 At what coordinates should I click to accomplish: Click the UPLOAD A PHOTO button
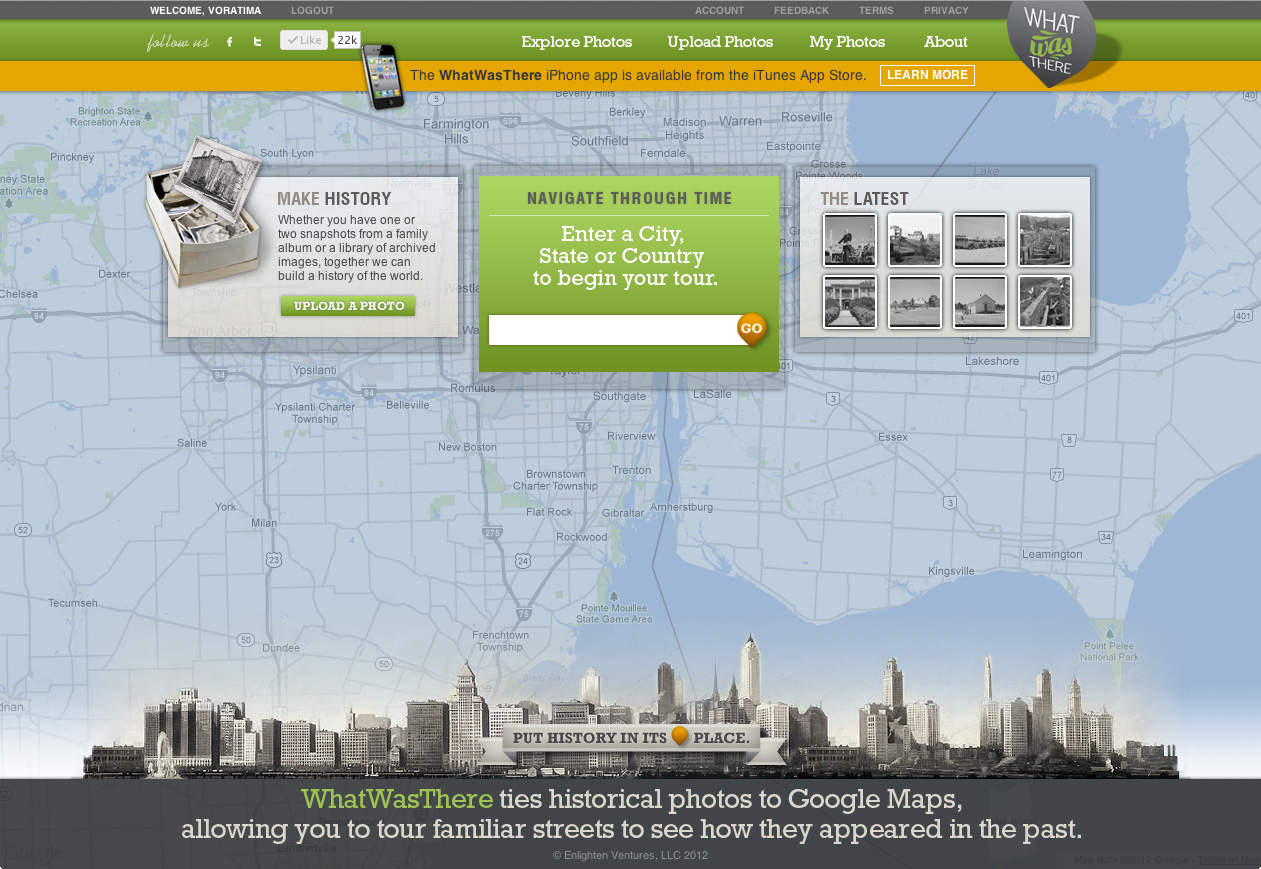coord(348,306)
